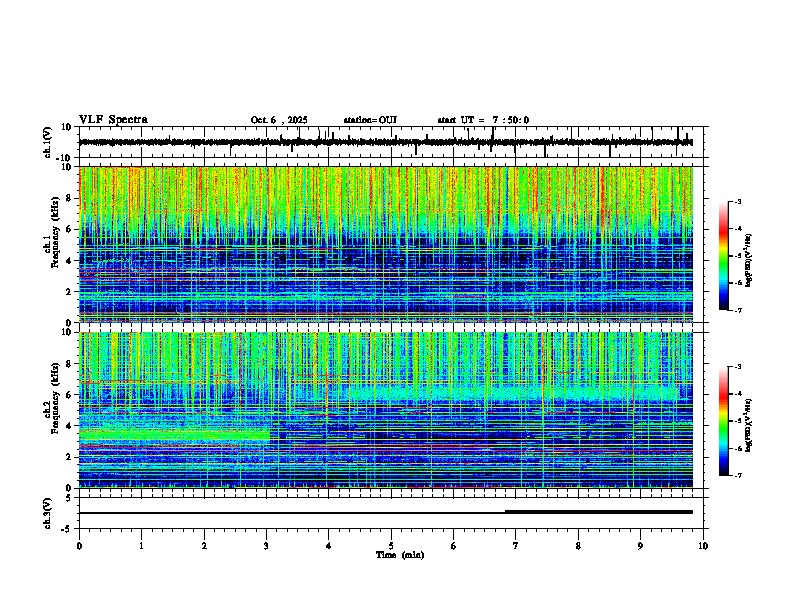The width and height of the screenshot is (792, 612).
Task: Click the "ch.3(V)" axis label
Action: click(x=48, y=513)
